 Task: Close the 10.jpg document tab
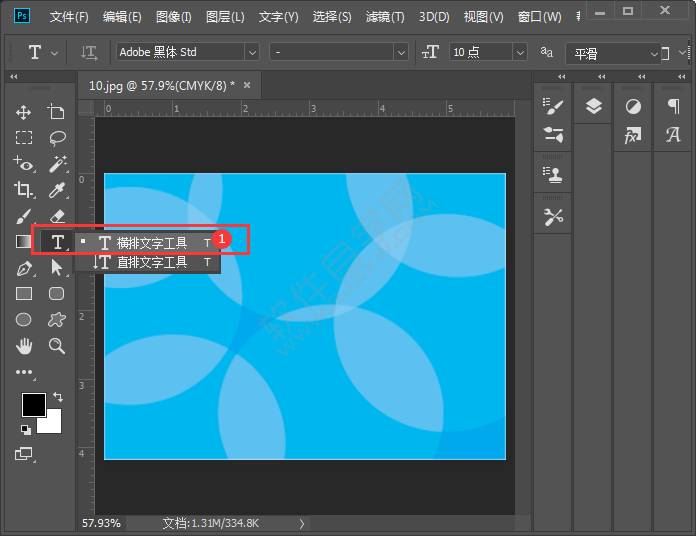pos(247,85)
